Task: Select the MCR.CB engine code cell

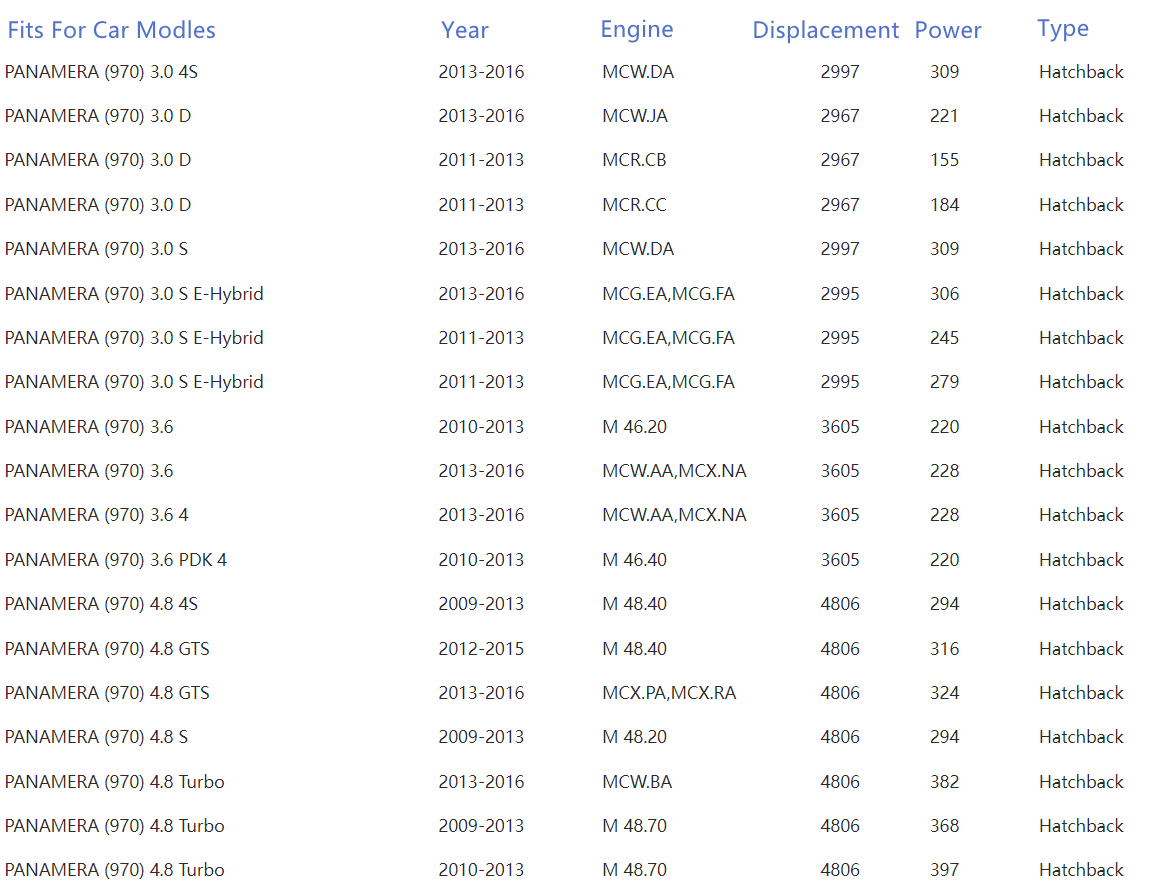Action: point(634,160)
